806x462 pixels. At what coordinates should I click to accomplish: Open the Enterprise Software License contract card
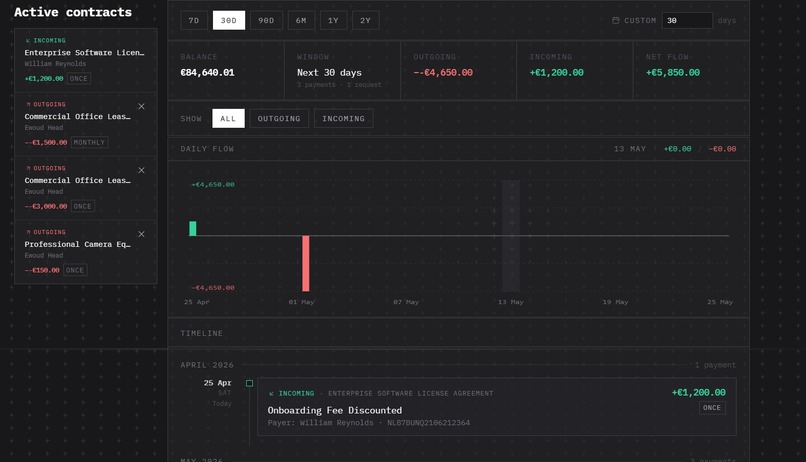[86, 60]
